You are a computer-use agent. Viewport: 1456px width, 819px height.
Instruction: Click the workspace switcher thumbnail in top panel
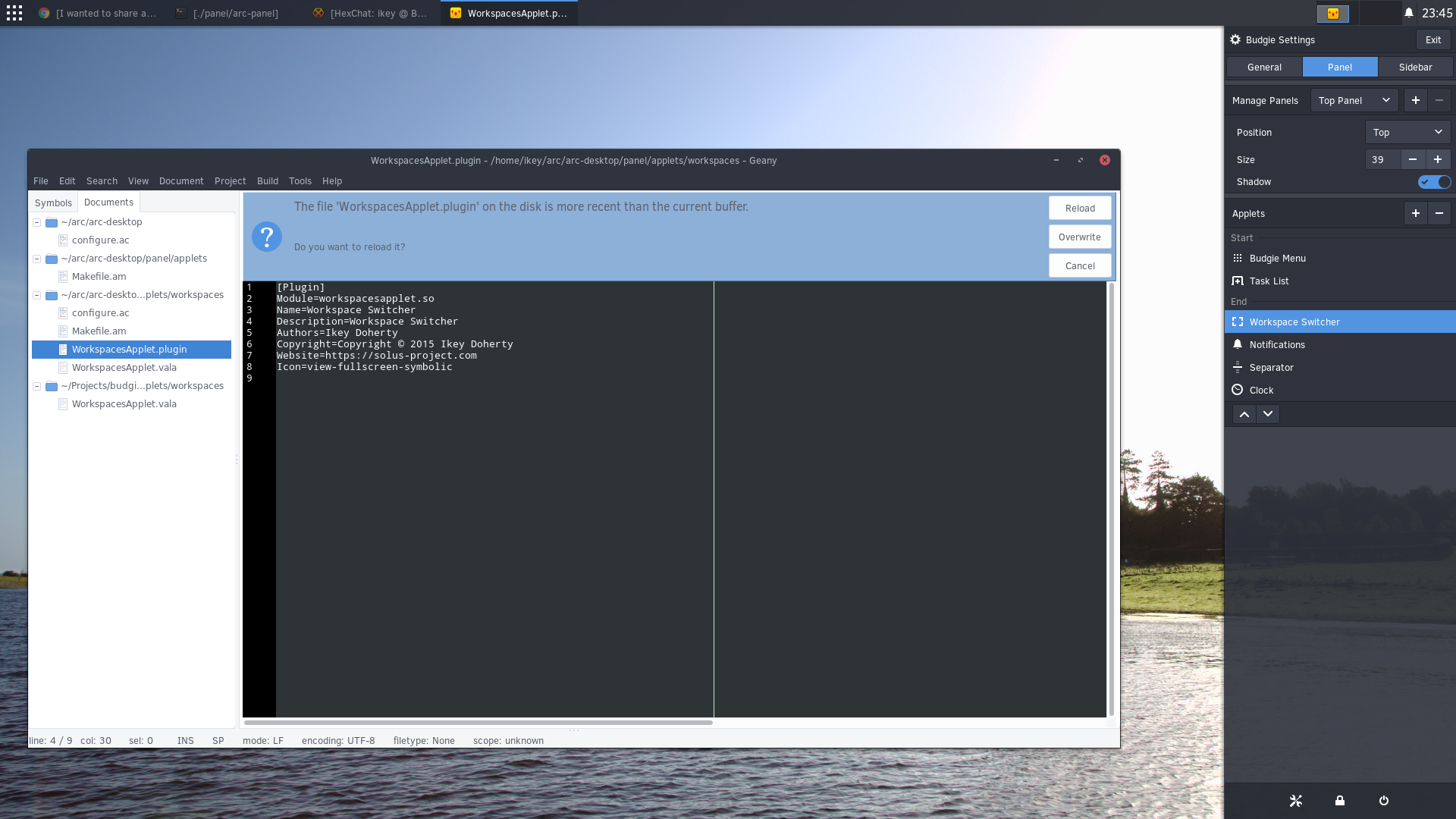[x=1333, y=13]
